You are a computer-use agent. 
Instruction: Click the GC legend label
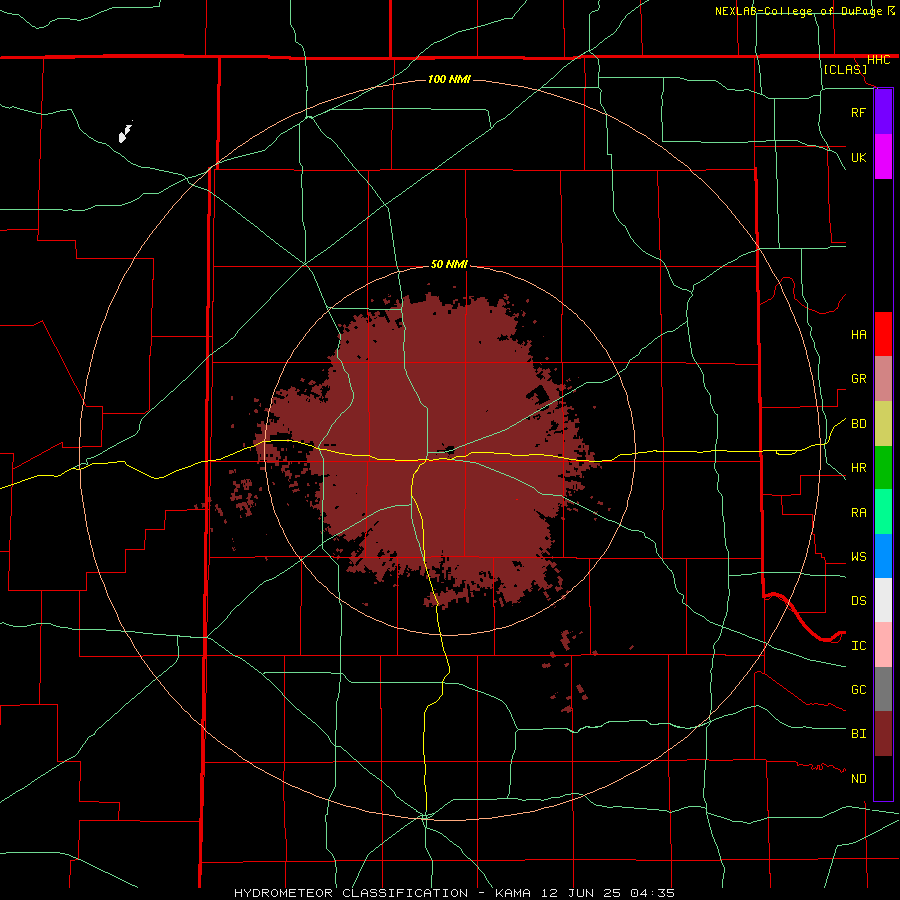tap(858, 690)
